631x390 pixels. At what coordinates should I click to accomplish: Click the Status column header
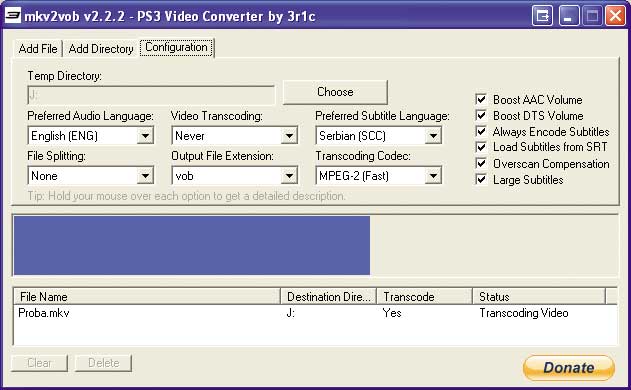tap(539, 297)
